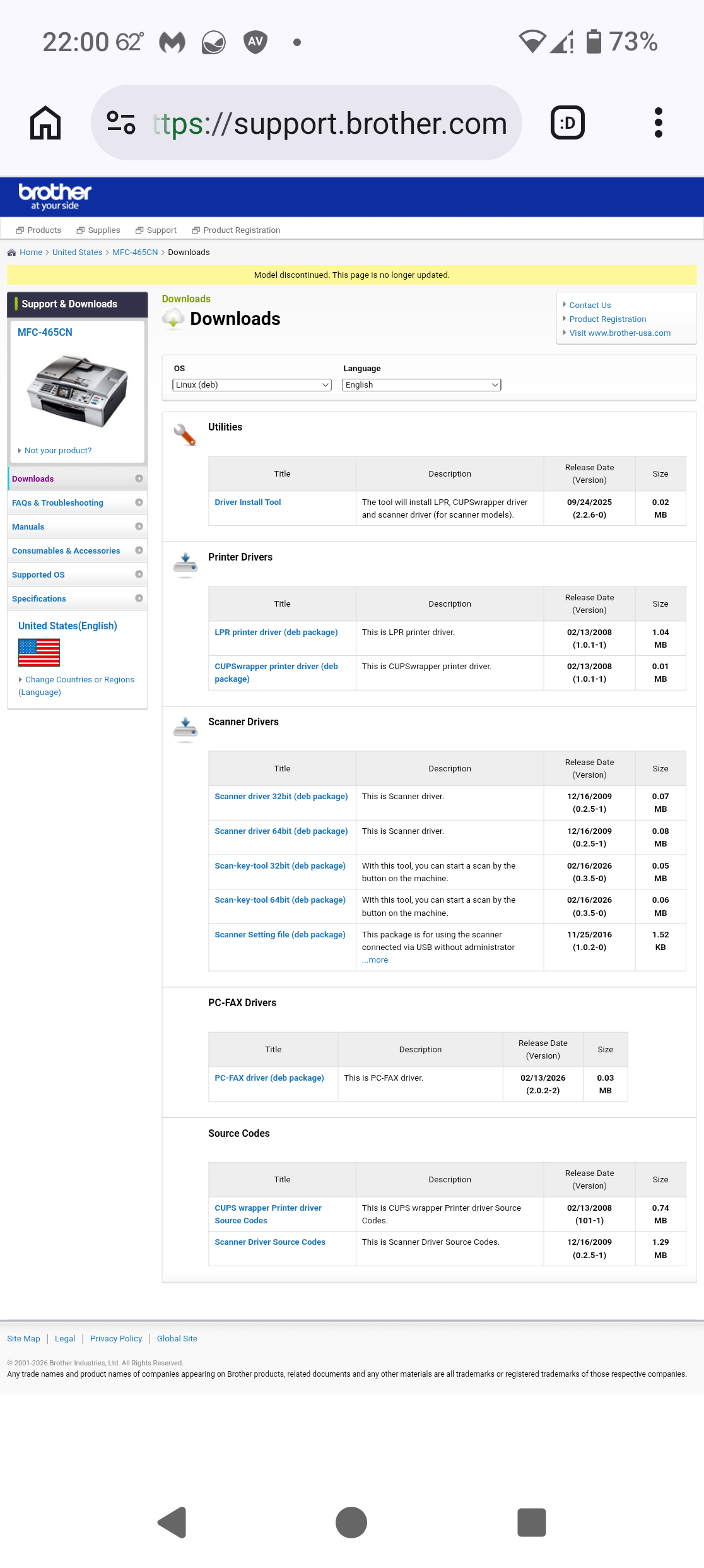Open the Legal footer link
The height and width of the screenshot is (1568, 704).
[65, 1339]
